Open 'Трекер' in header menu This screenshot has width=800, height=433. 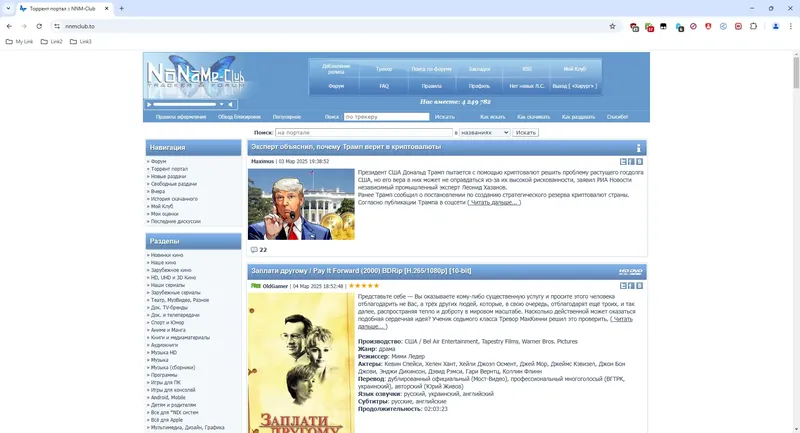384,69
